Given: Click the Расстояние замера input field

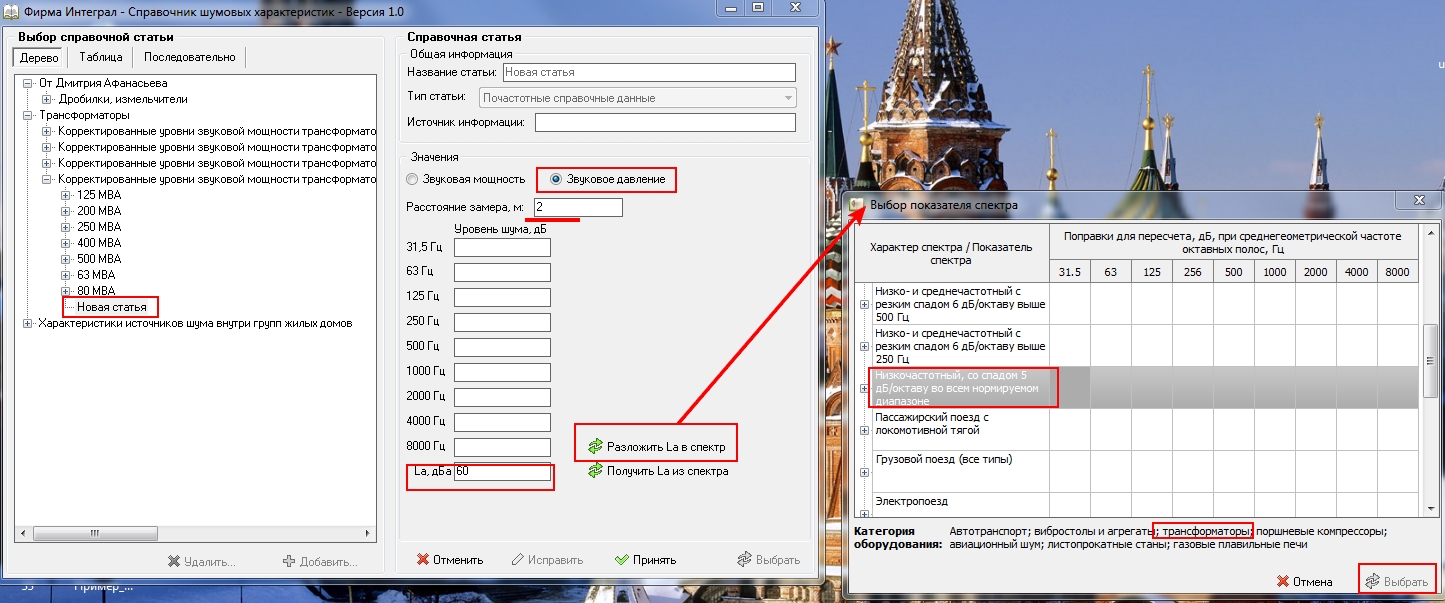Looking at the screenshot, I should tap(577, 207).
